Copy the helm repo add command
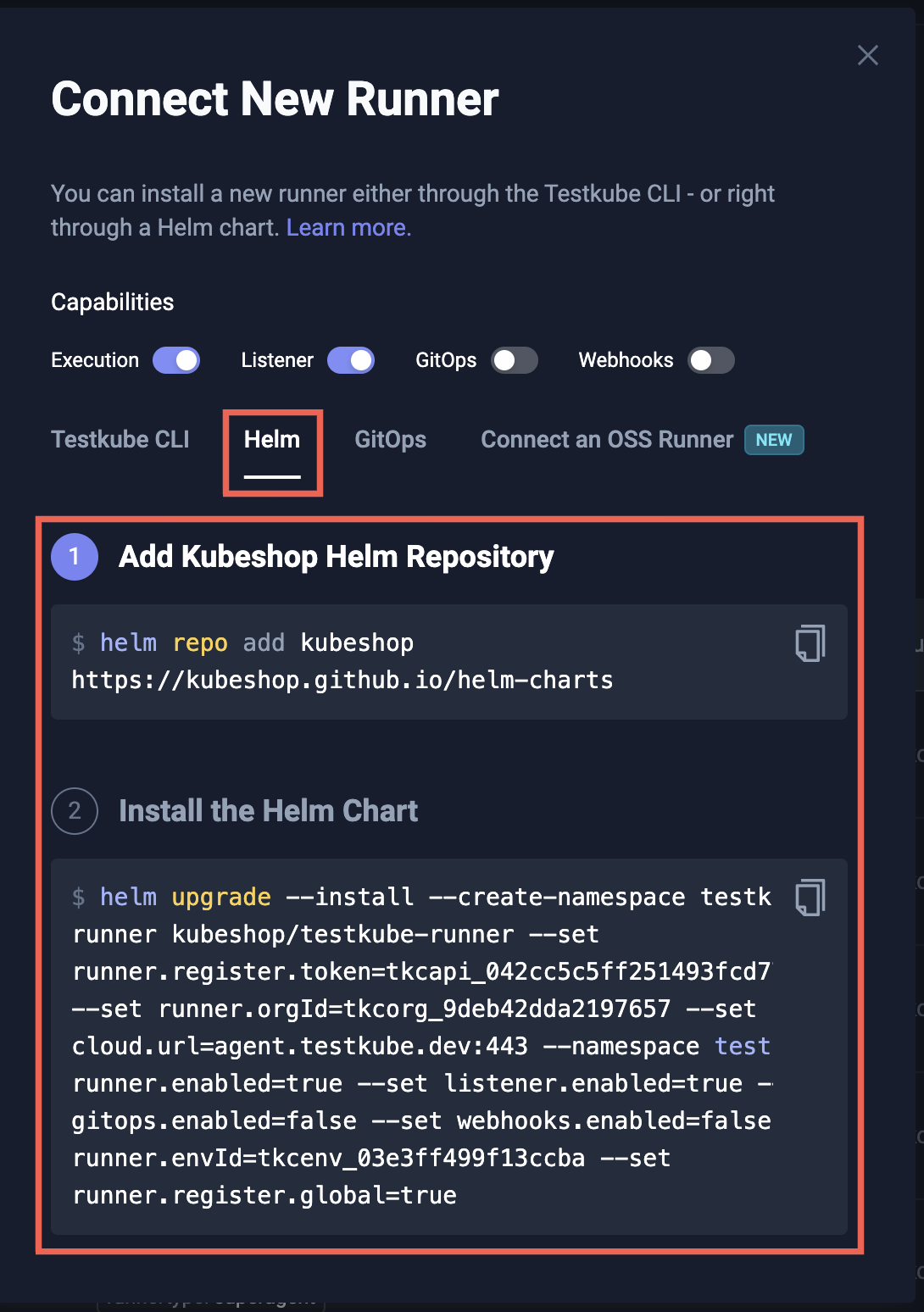 (810, 643)
